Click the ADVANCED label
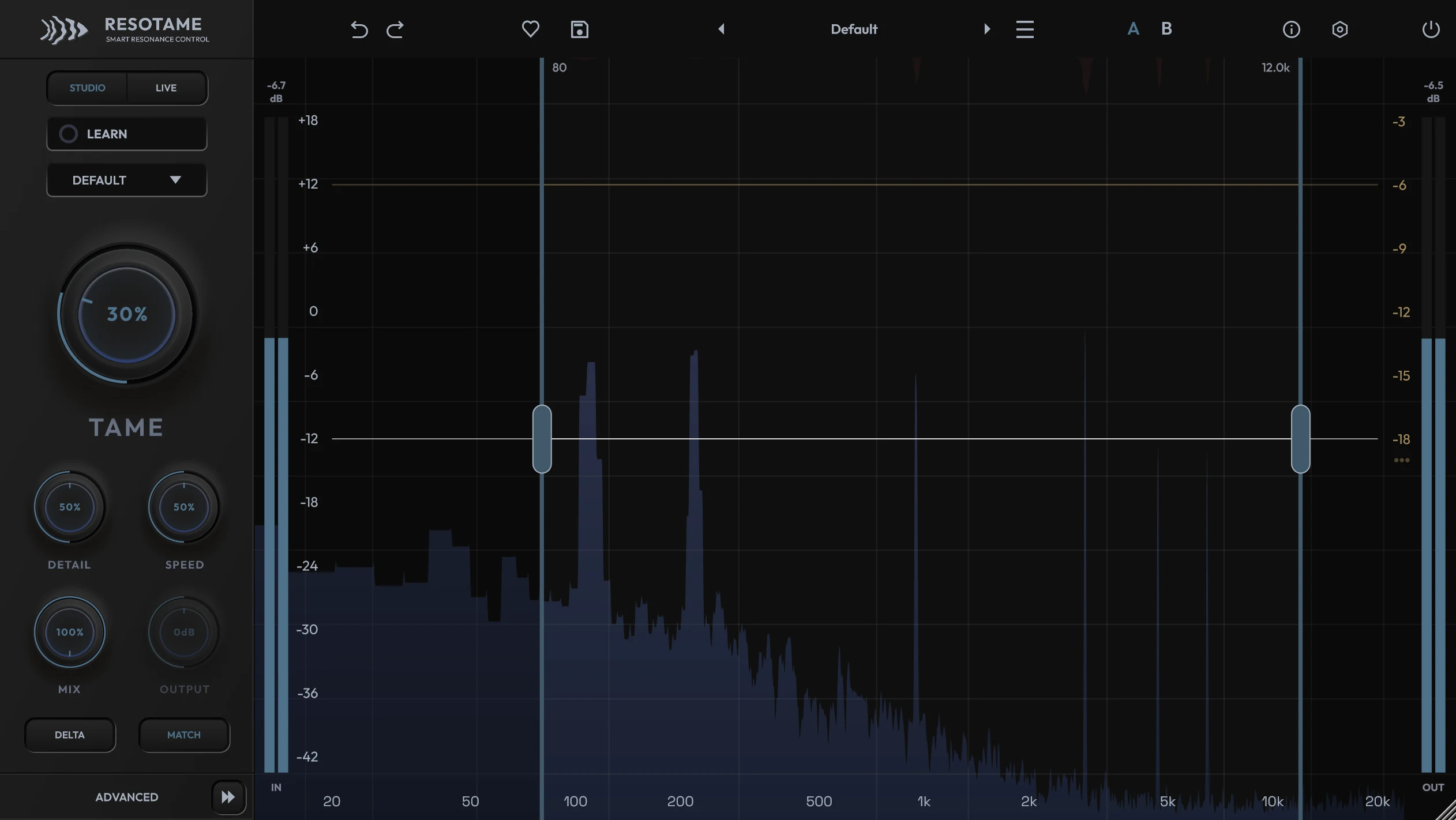This screenshot has height=820, width=1456. (126, 797)
